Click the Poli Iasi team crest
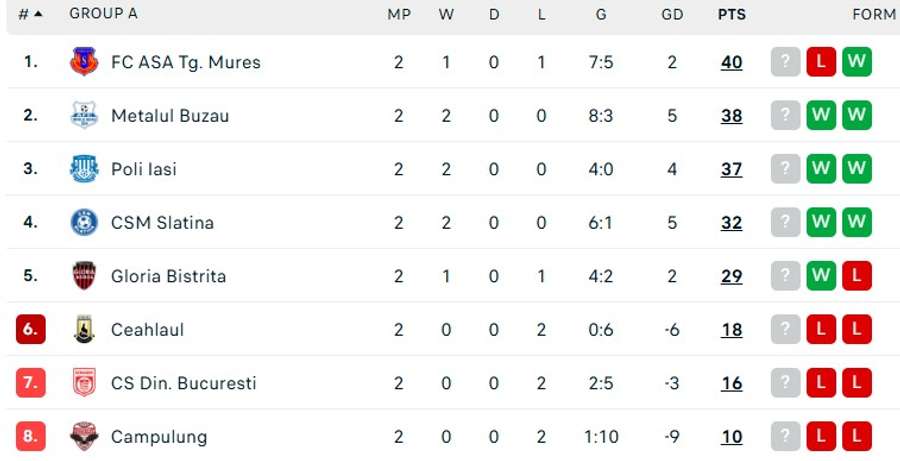The width and height of the screenshot is (900, 461). click(84, 169)
